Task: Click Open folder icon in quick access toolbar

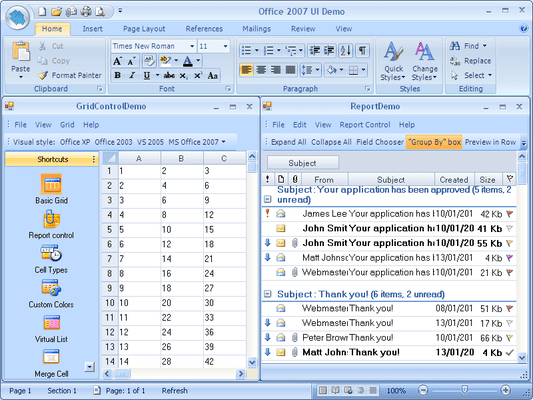Action: point(56,12)
